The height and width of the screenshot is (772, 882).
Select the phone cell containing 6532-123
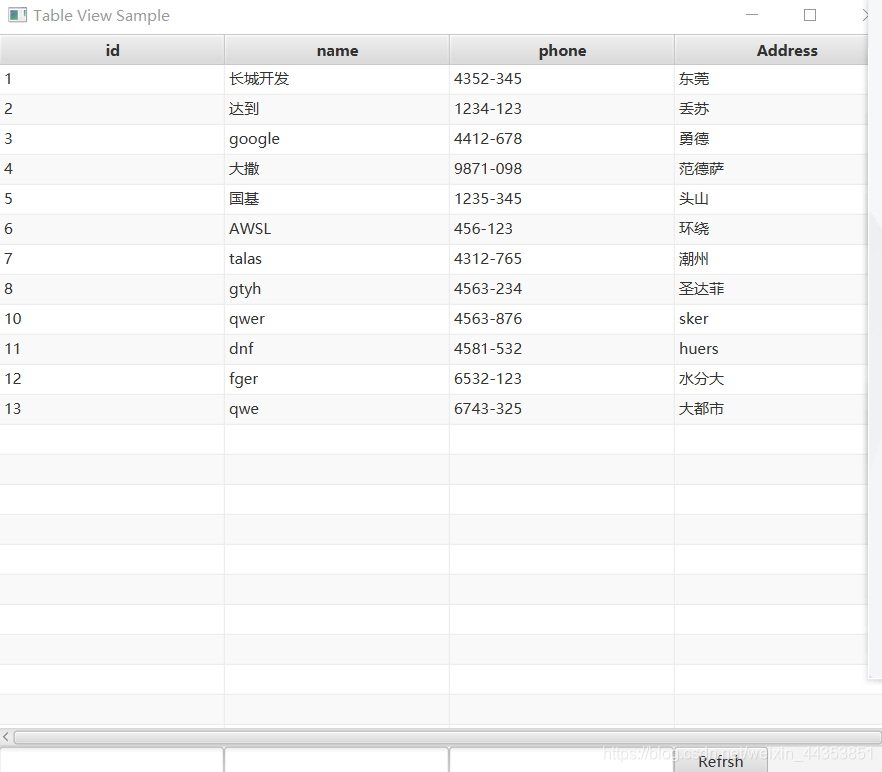tap(562, 379)
